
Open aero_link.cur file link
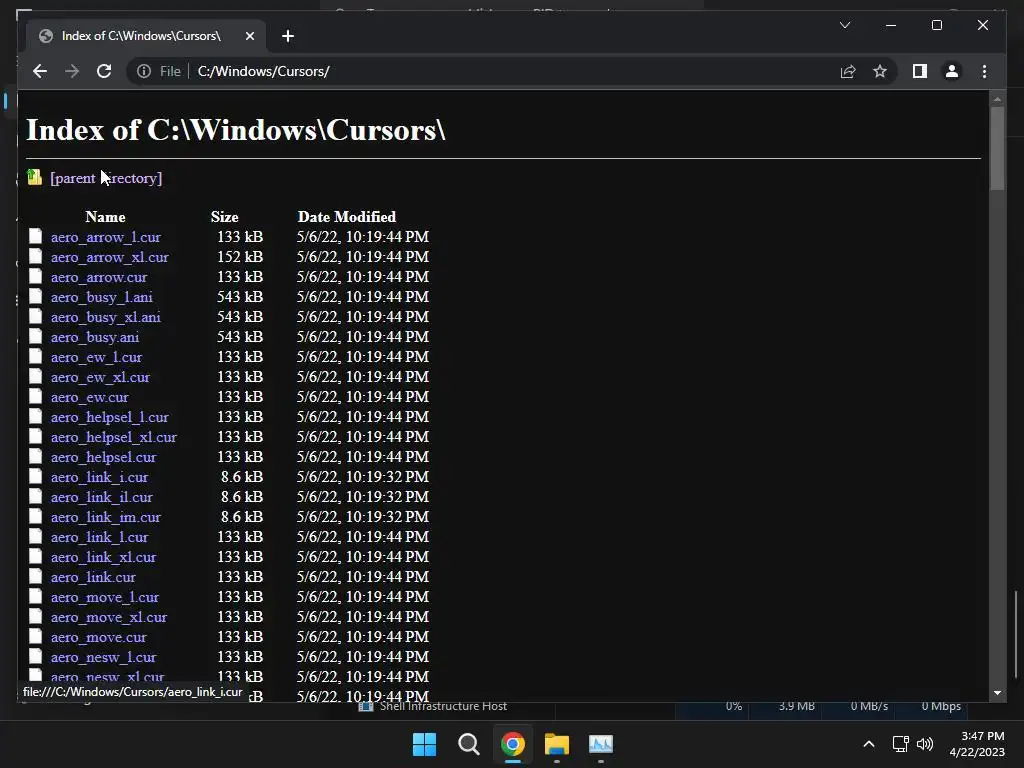pyautogui.click(x=93, y=577)
